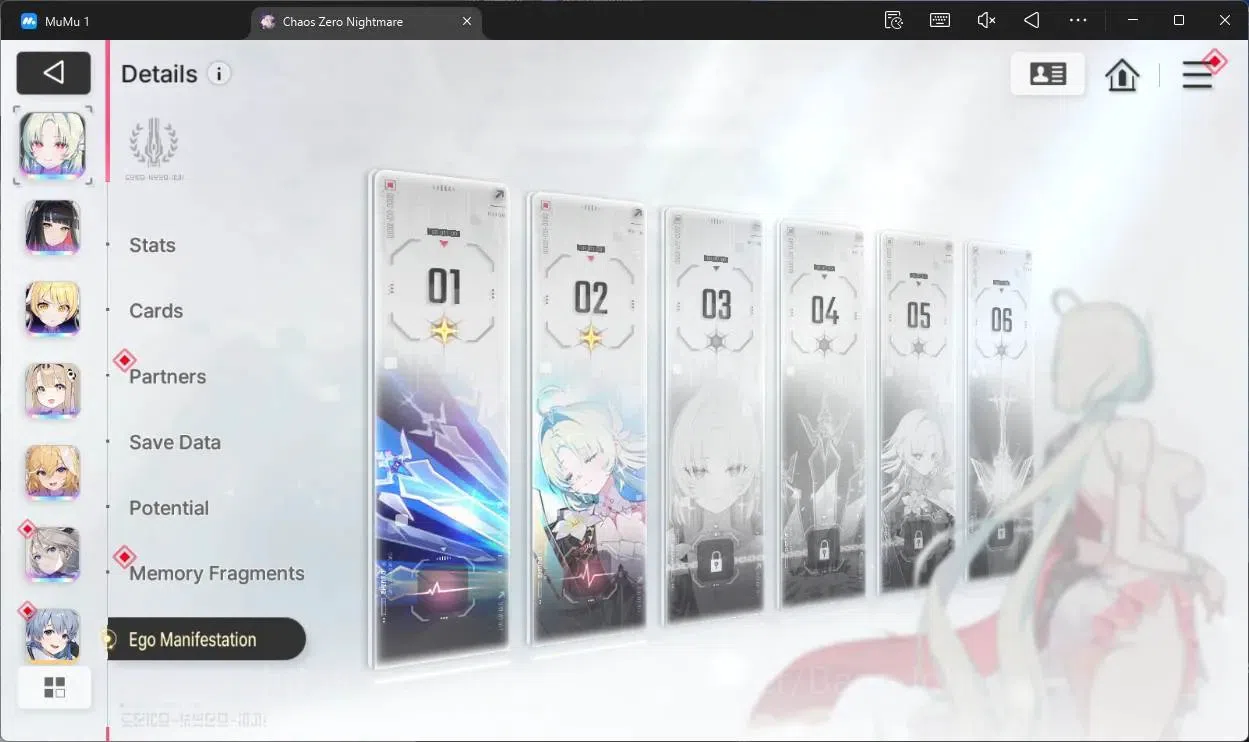This screenshot has width=1249, height=742.
Task: Toggle the MuMu mute sound icon
Action: 986,20
